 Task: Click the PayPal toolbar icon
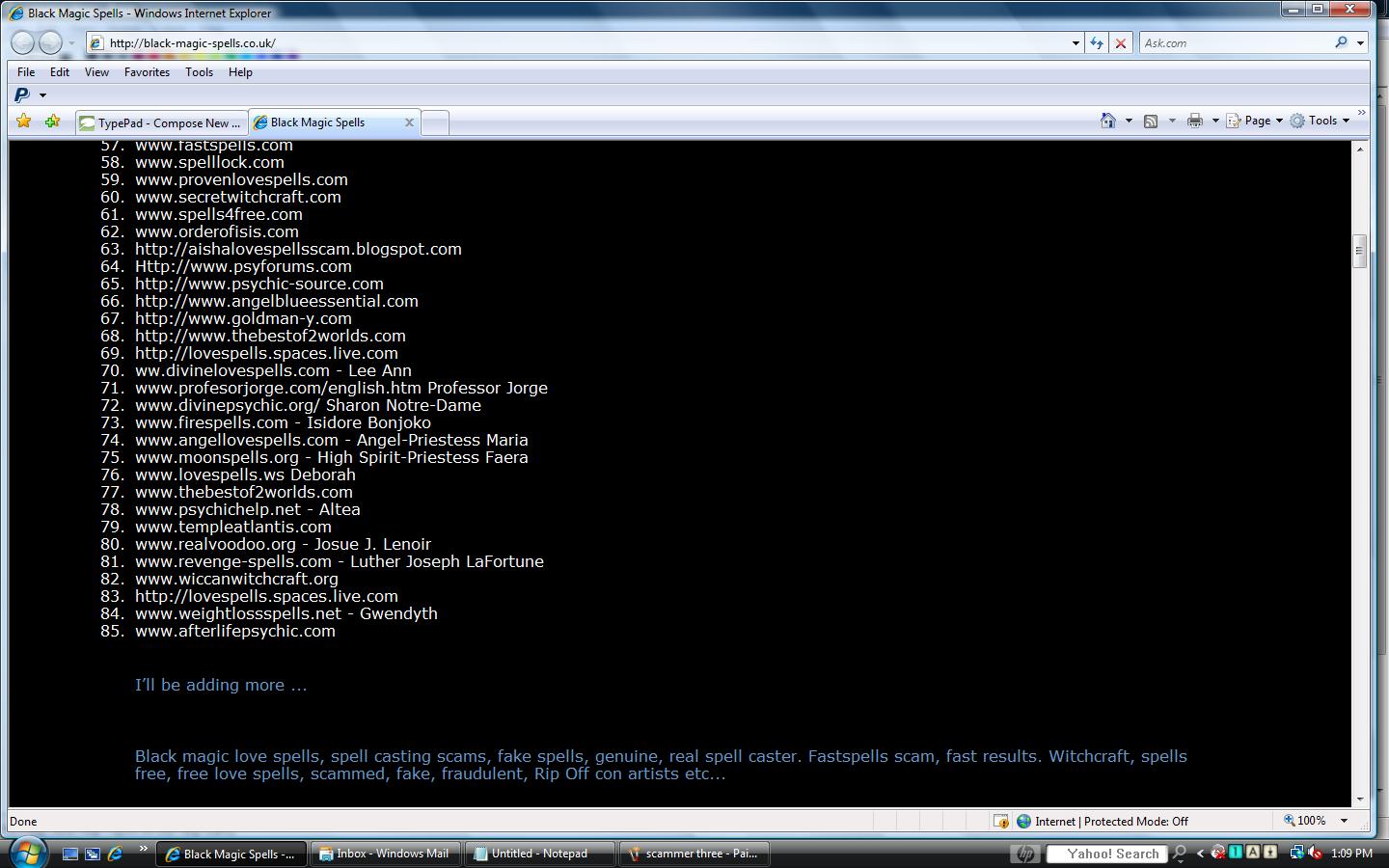click(22, 95)
